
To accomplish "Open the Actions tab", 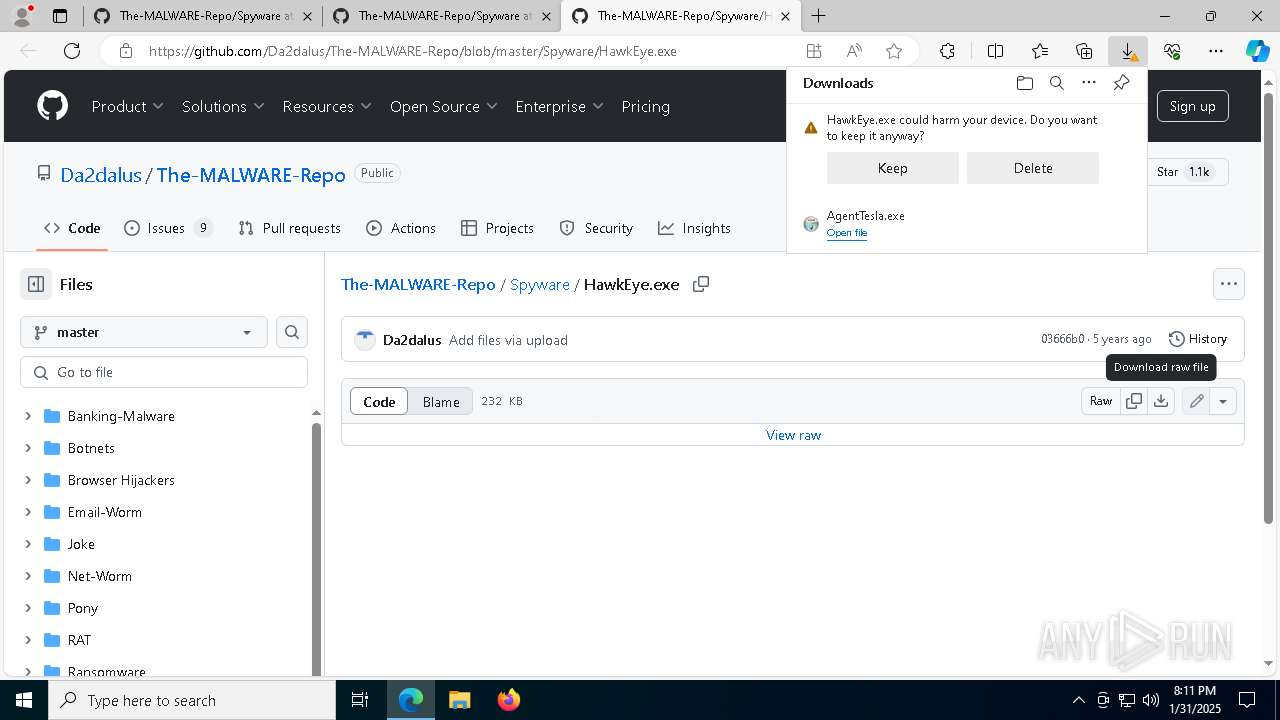I will [401, 228].
